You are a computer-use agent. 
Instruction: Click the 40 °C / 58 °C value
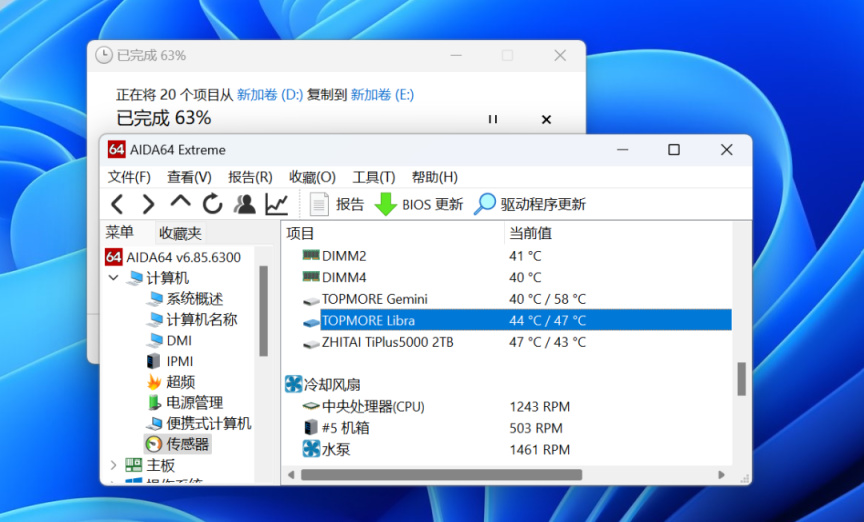(x=547, y=299)
